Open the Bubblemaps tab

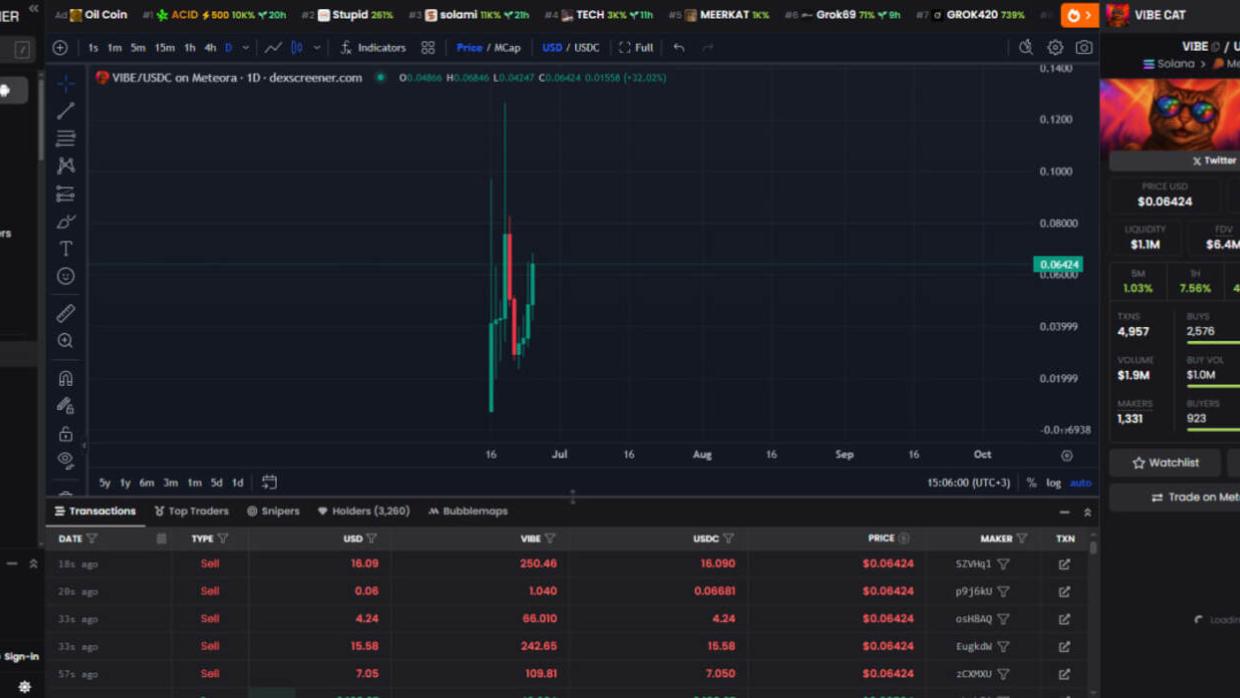(x=468, y=511)
